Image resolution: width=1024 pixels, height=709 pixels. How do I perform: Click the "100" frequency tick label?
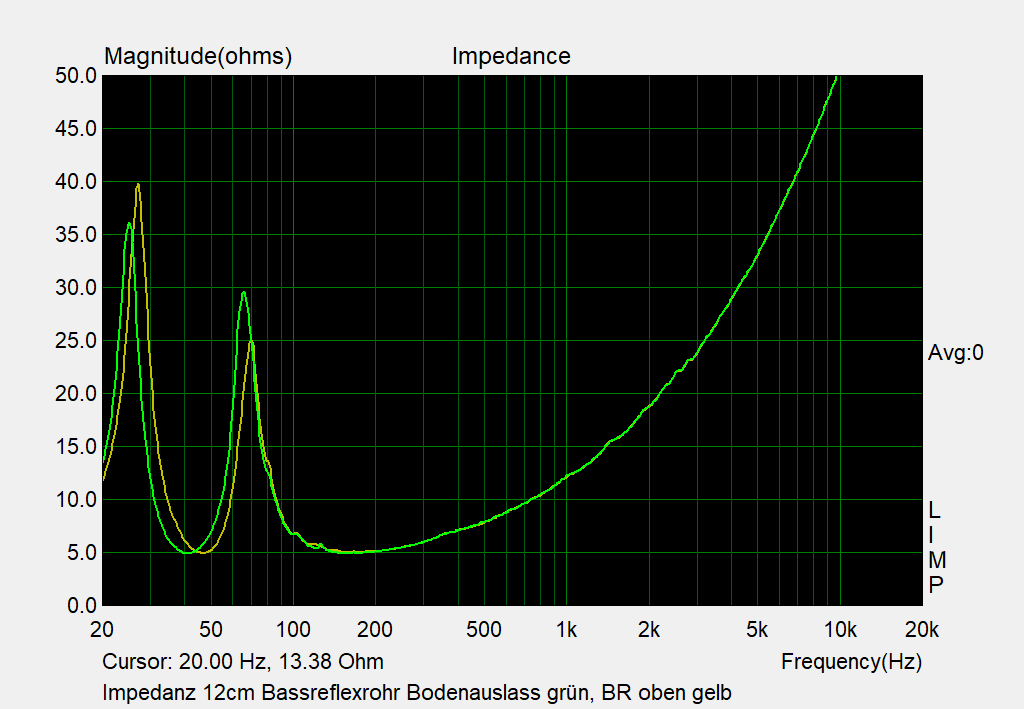(x=293, y=630)
